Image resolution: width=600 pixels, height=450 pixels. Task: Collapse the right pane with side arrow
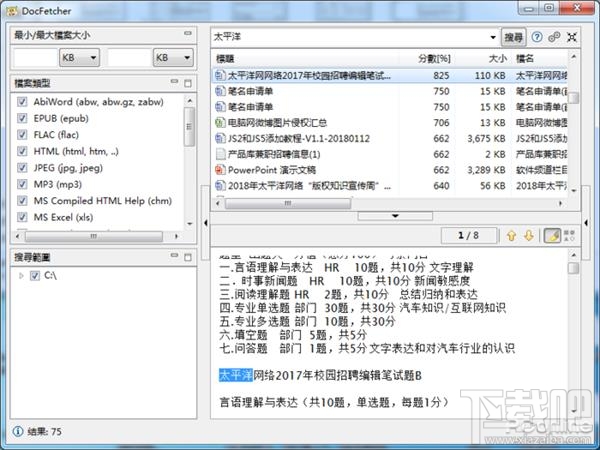[x=586, y=222]
